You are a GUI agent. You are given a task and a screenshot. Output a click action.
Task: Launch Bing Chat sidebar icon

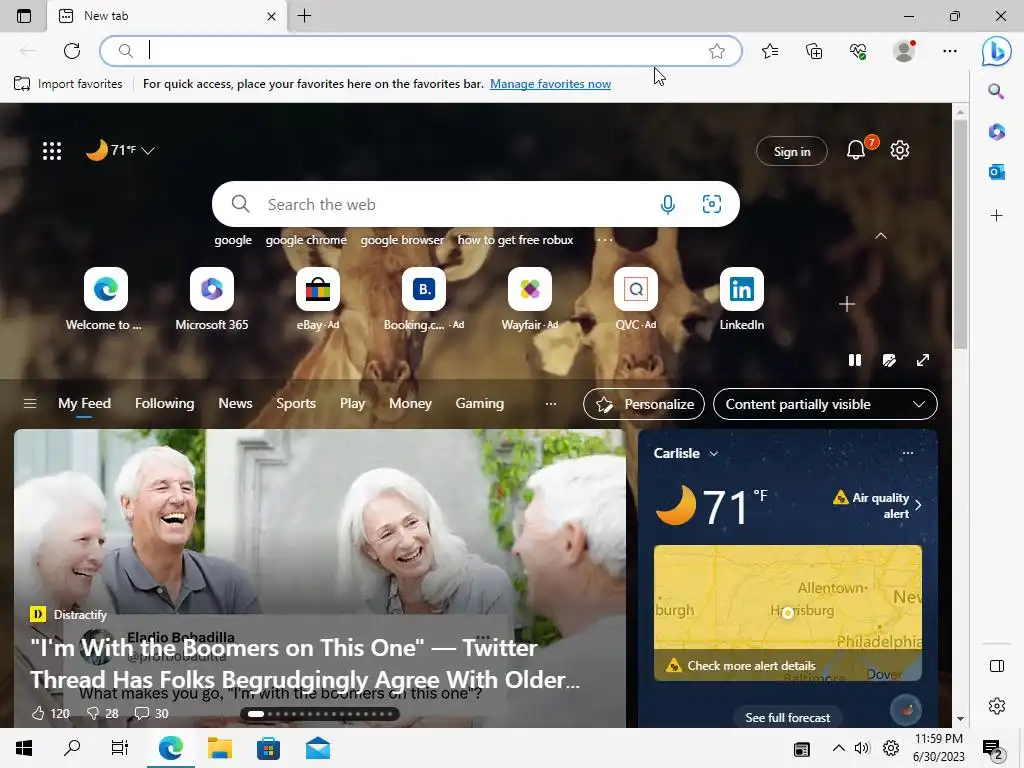[997, 51]
